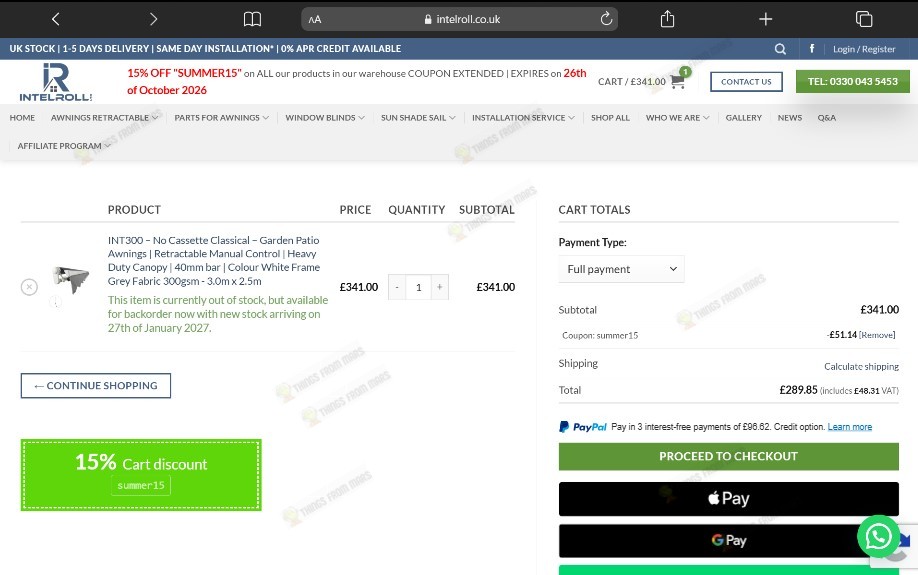The height and width of the screenshot is (575, 918).
Task: Edit the quantity field showing 1
Action: pos(418,287)
